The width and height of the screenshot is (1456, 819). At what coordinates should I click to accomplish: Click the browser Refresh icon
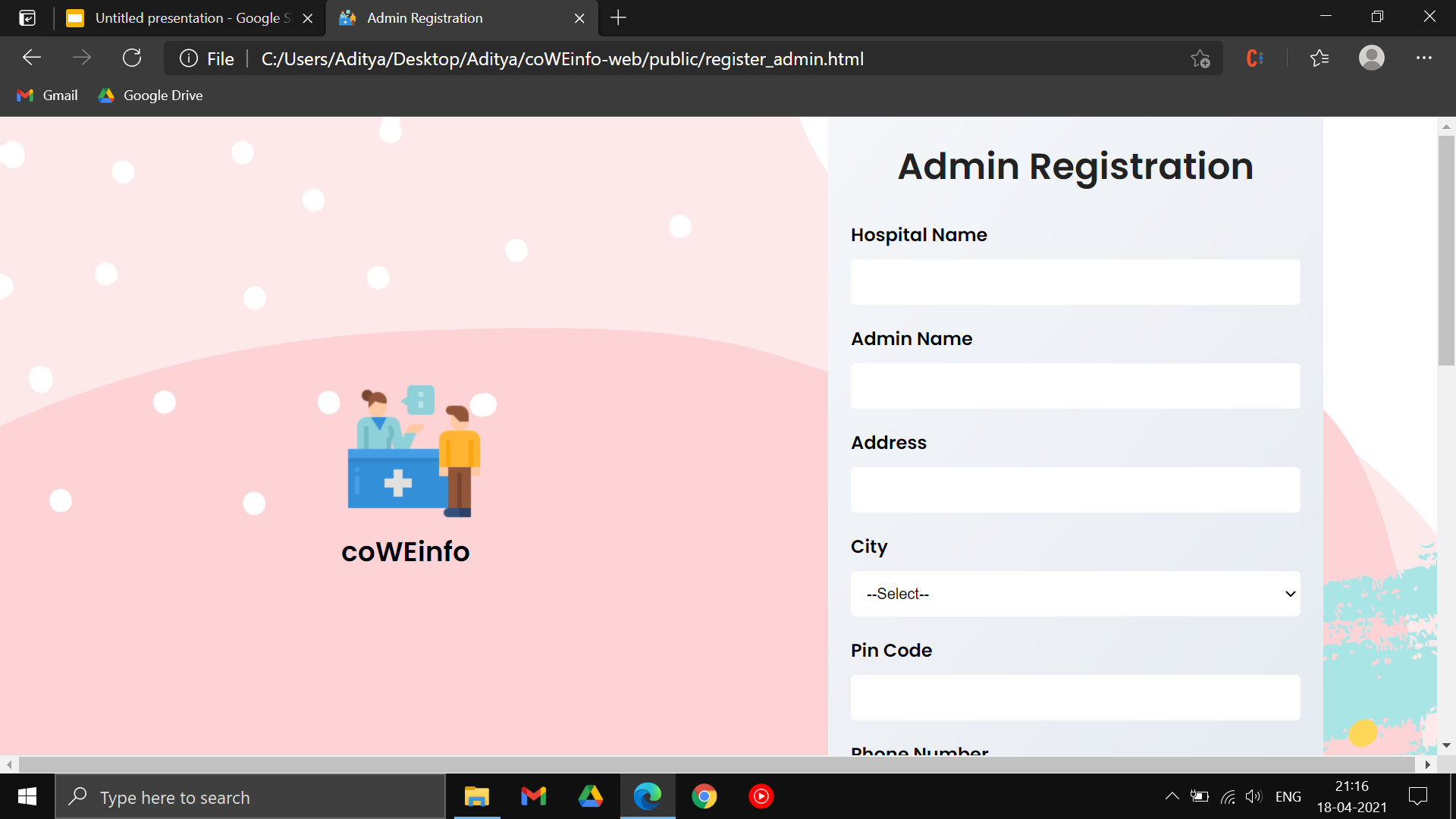(132, 58)
